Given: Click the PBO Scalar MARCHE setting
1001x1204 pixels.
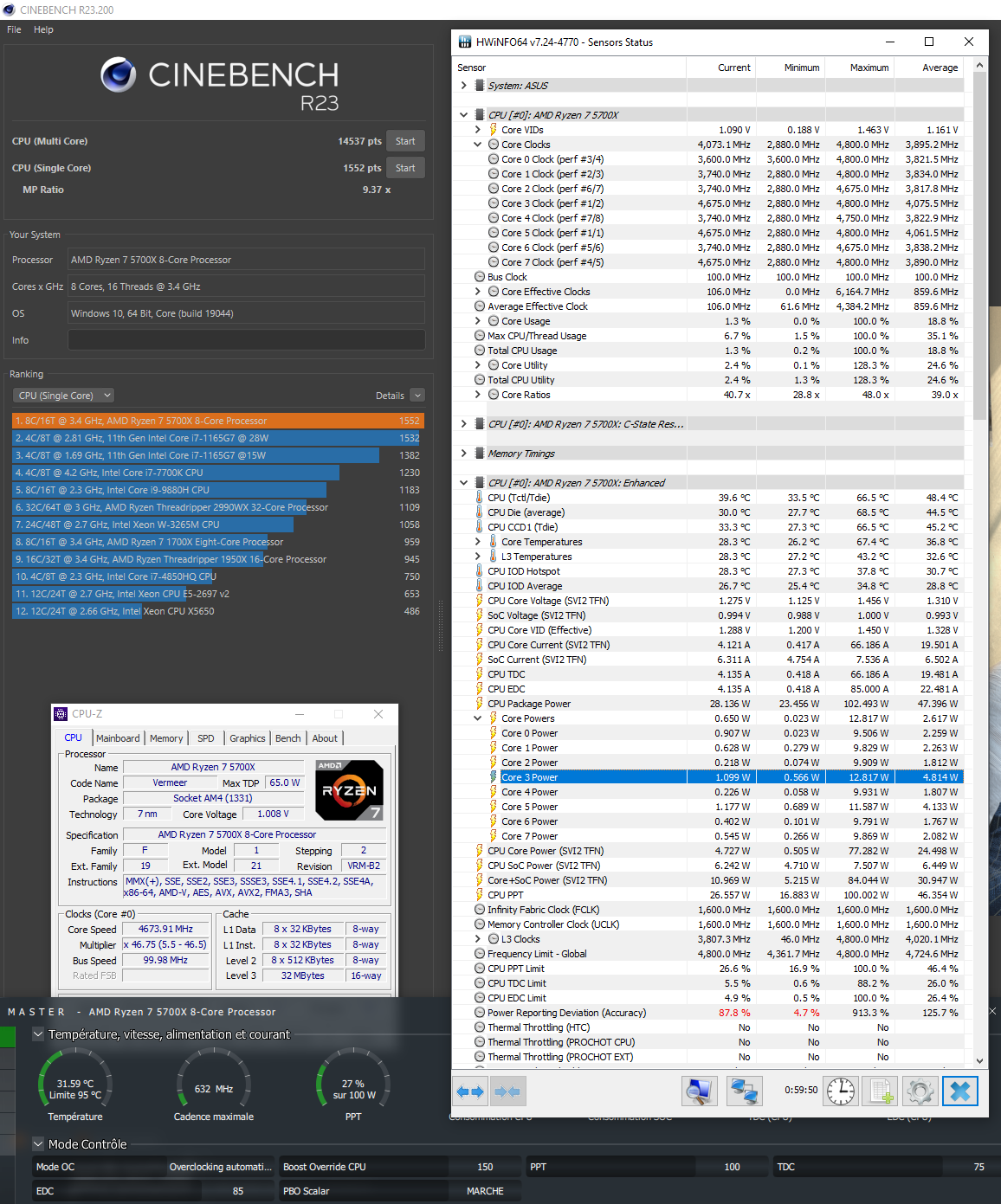Looking at the screenshot, I should 400,1191.
